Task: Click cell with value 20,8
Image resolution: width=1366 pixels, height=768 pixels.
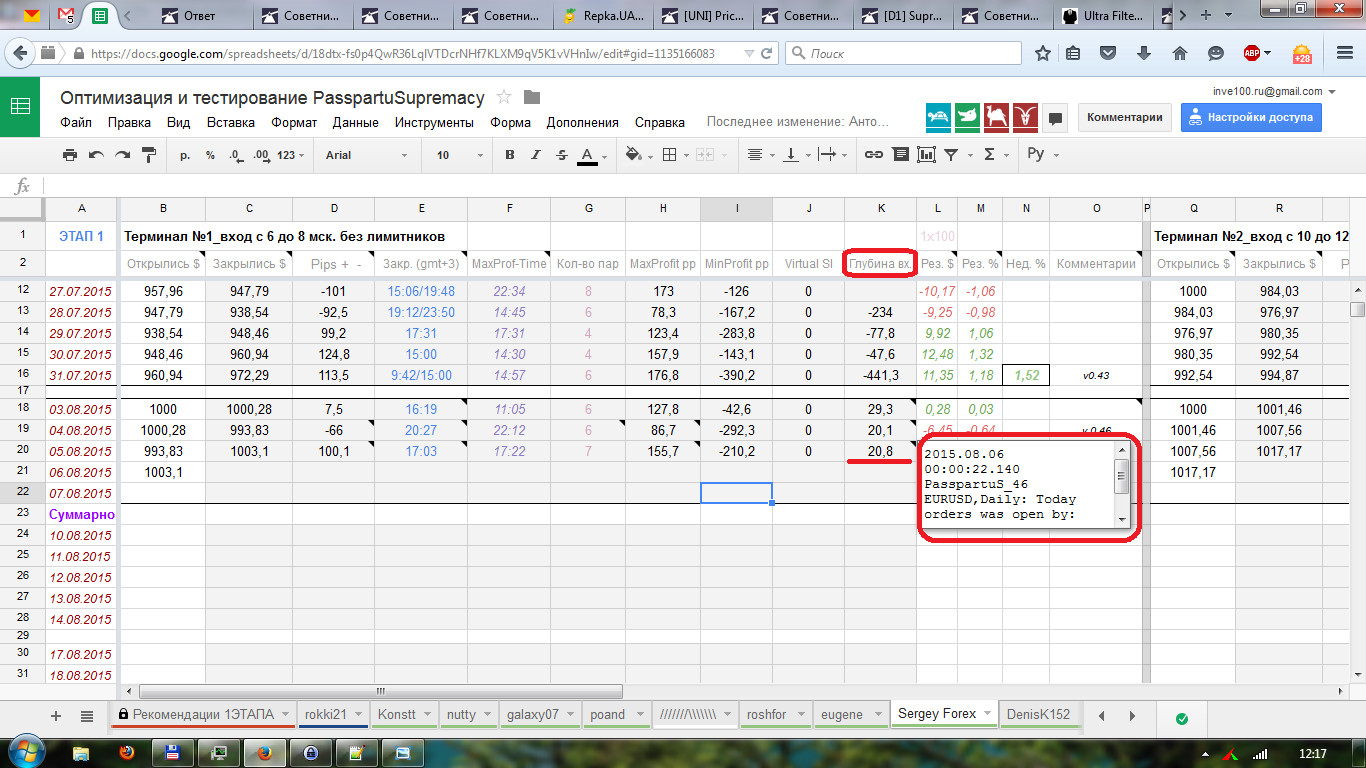Action: (881, 451)
